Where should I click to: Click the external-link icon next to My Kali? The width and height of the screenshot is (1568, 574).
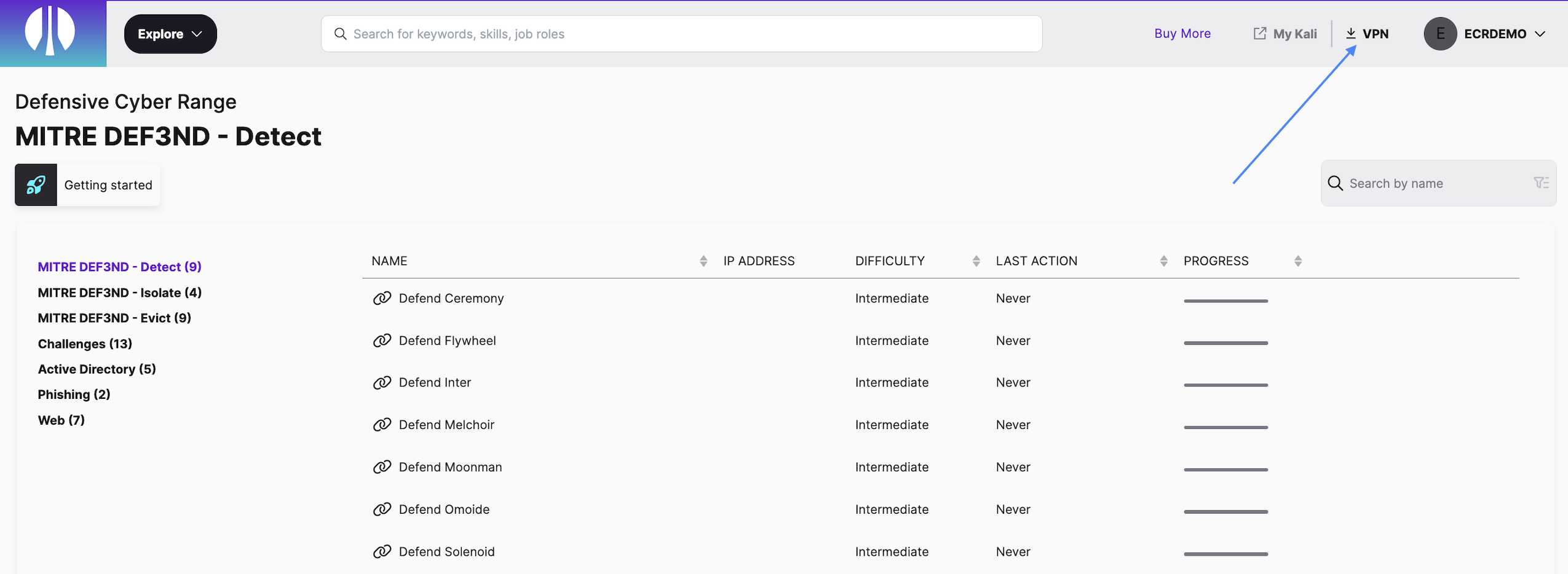(1259, 33)
